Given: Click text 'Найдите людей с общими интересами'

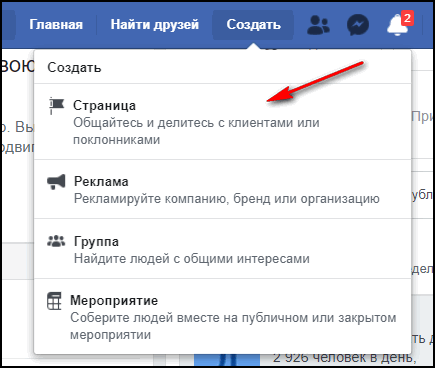Looking at the screenshot, I should point(192,259).
